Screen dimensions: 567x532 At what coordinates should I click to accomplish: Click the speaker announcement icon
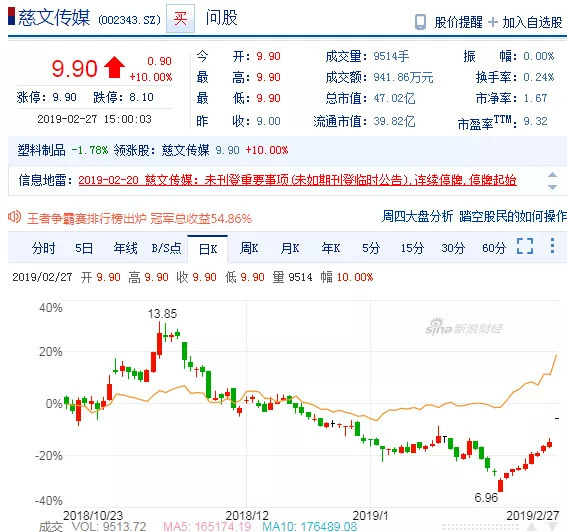(x=14, y=217)
